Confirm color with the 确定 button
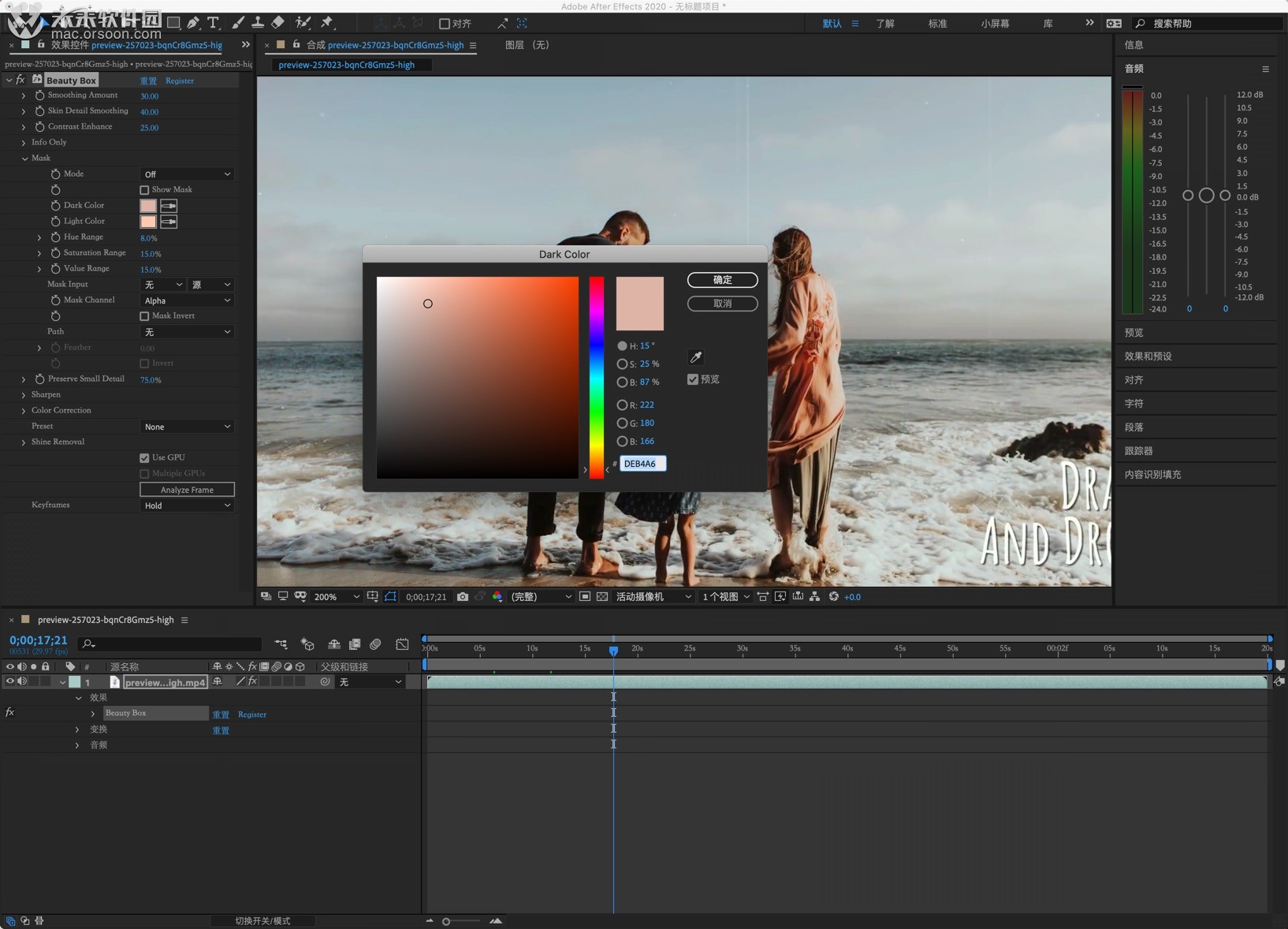1288x929 pixels. 722,280
